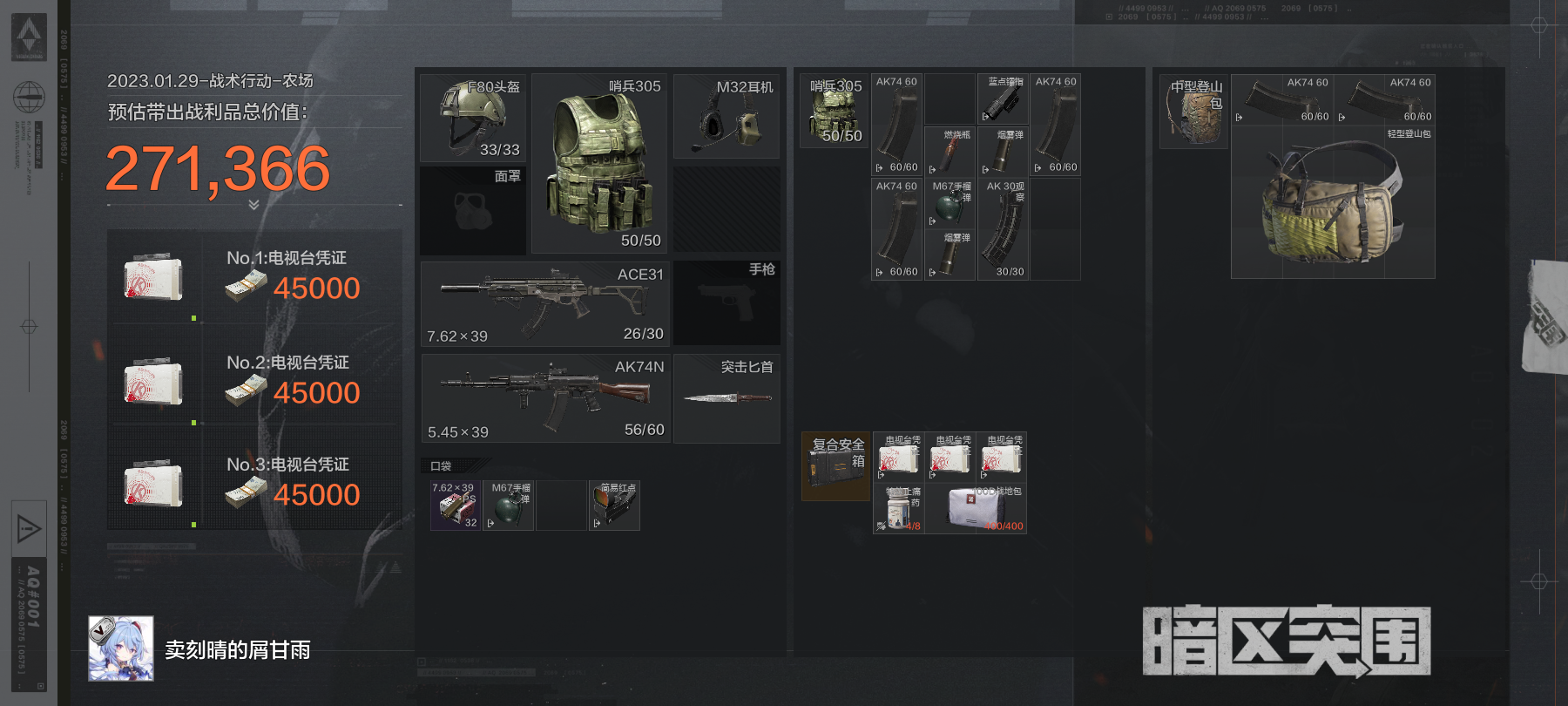This screenshot has height=706, width=1568.
Task: Click the AK74 60 magazine beside the 中型登山包 icon
Action: tap(1282, 99)
